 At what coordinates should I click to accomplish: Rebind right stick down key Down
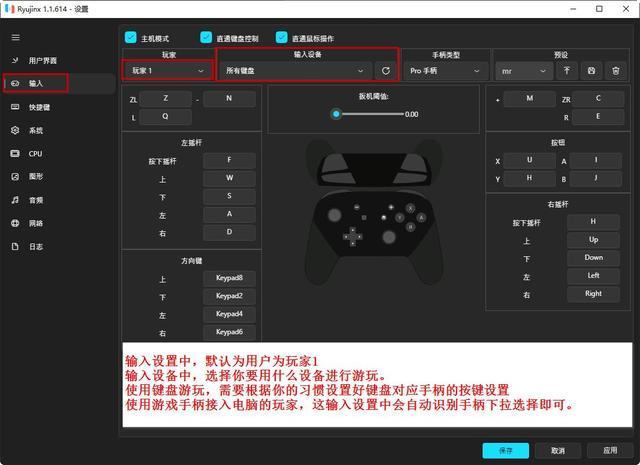pyautogui.click(x=593, y=258)
